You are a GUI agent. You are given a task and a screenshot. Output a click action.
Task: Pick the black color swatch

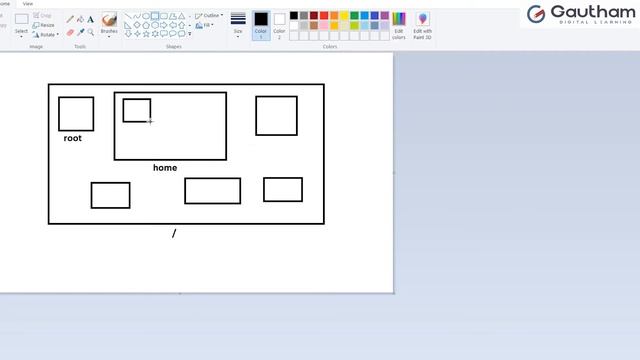tap(294, 16)
